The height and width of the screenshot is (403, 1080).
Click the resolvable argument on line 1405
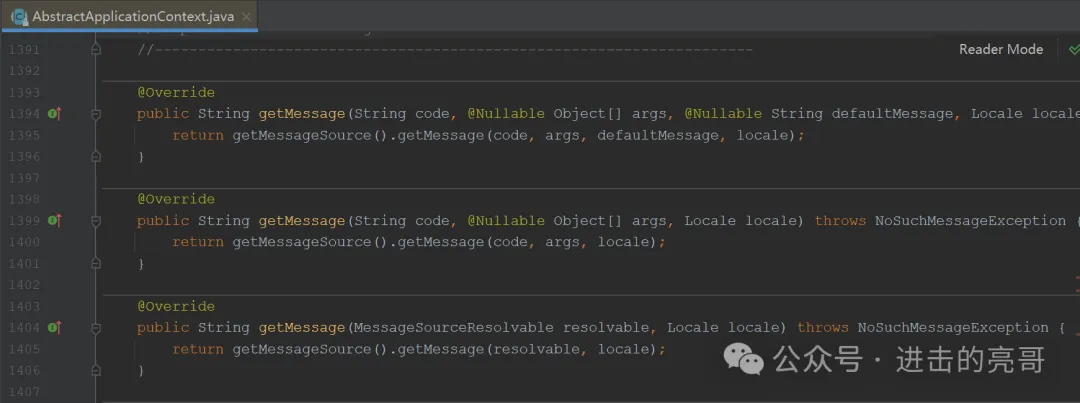[537, 349]
